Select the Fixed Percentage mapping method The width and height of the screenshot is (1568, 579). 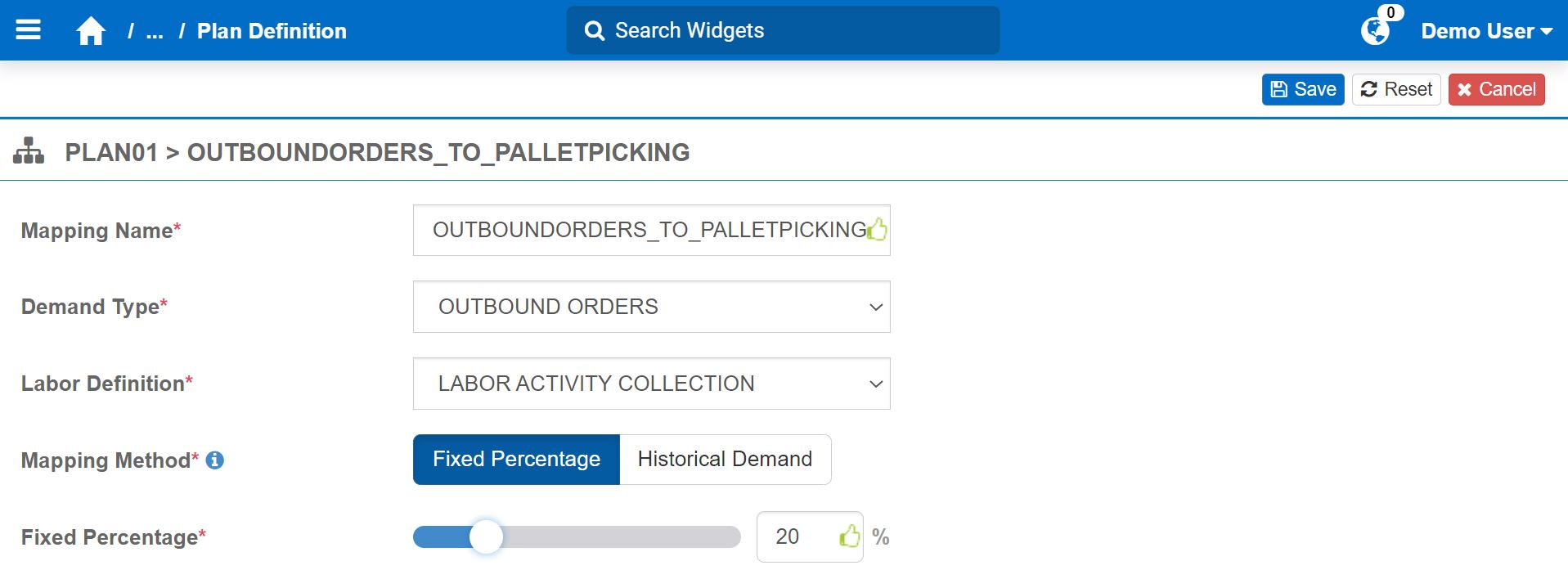[516, 460]
